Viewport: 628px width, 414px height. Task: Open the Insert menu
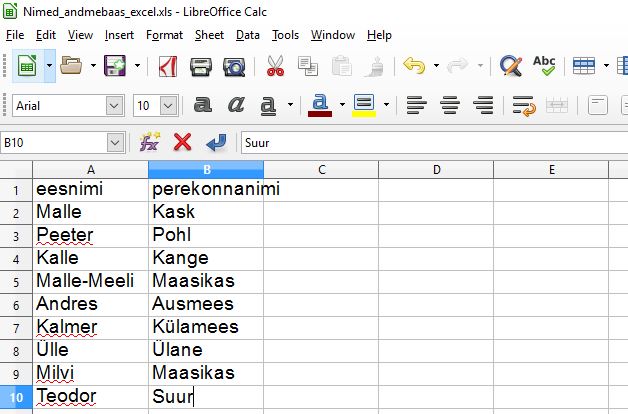tap(119, 35)
